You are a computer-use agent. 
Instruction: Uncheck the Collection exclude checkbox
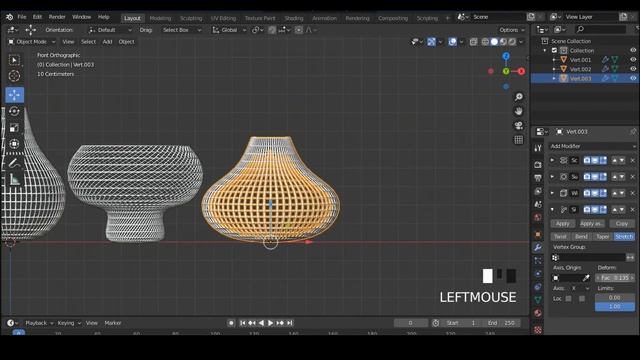[x=554, y=50]
